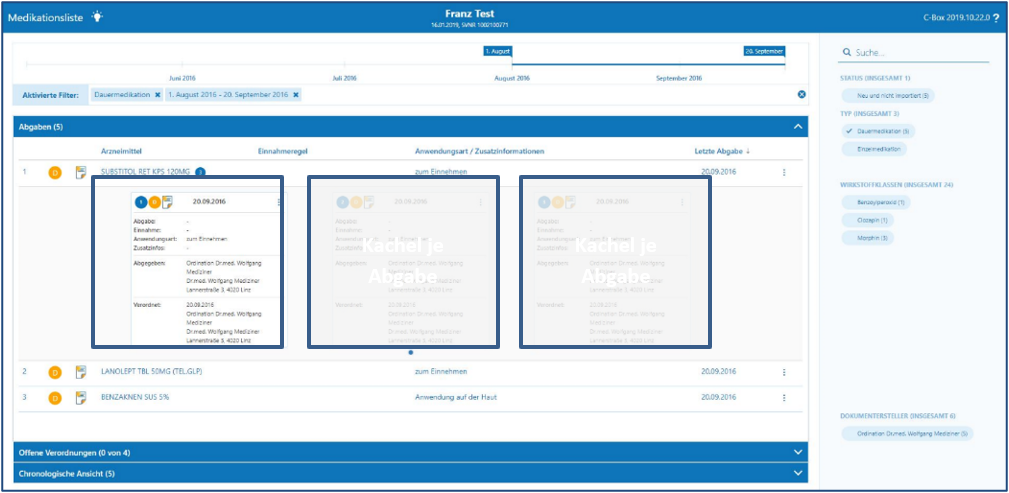The image size is (1009, 493).
Task: Uncheck the Dauermedikation type filter
Action: (x=878, y=131)
